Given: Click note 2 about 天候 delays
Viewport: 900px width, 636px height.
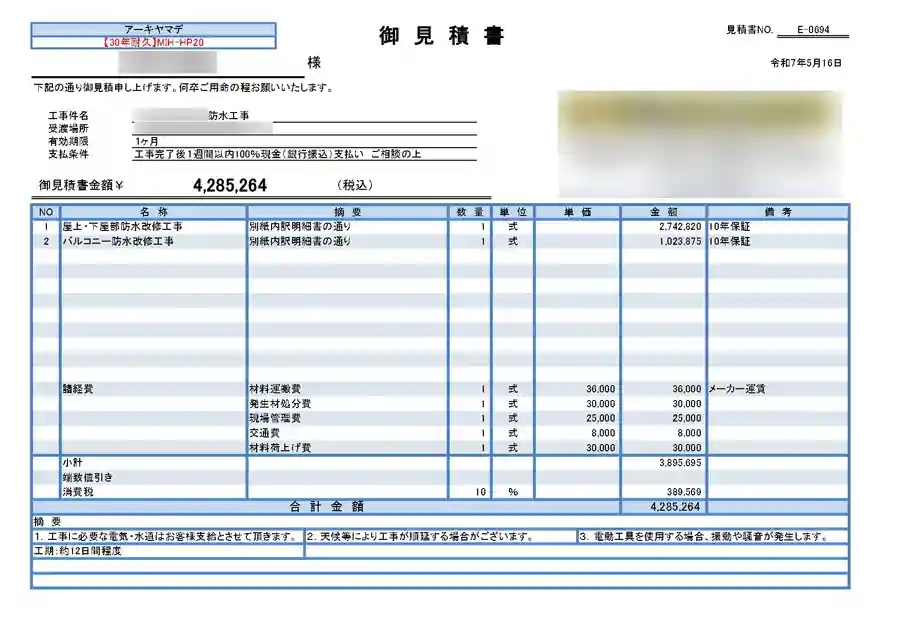Looking at the screenshot, I should tap(420, 537).
